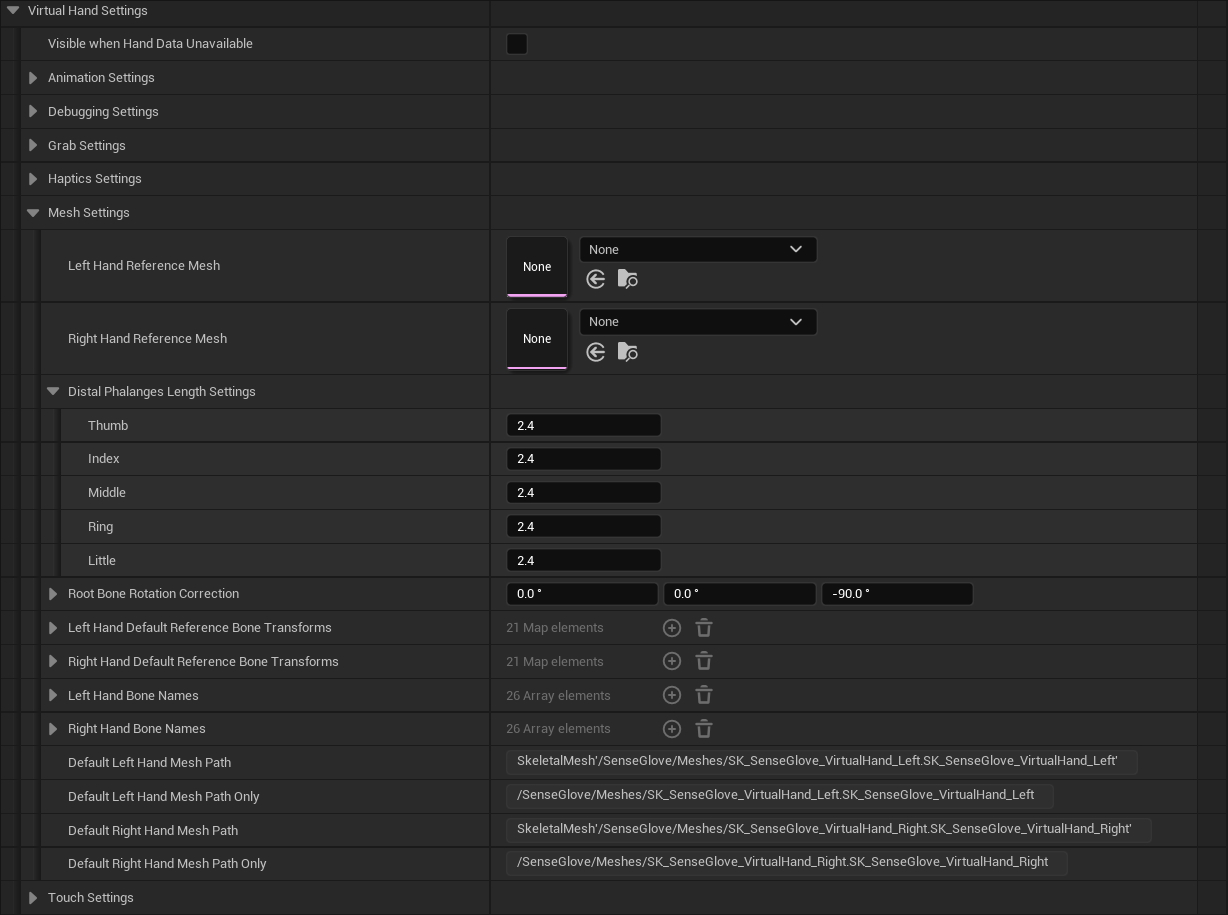Viewport: 1228px width, 915px height.
Task: Browse to asset for Right Hand Reference Mesh
Action: (628, 352)
